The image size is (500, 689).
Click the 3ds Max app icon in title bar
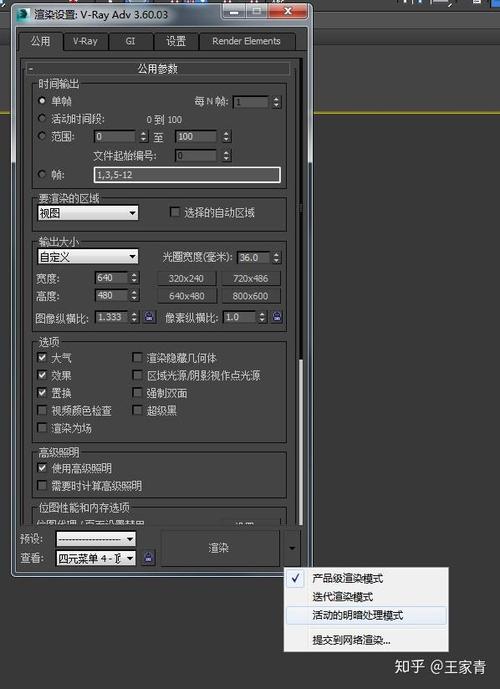(23, 15)
